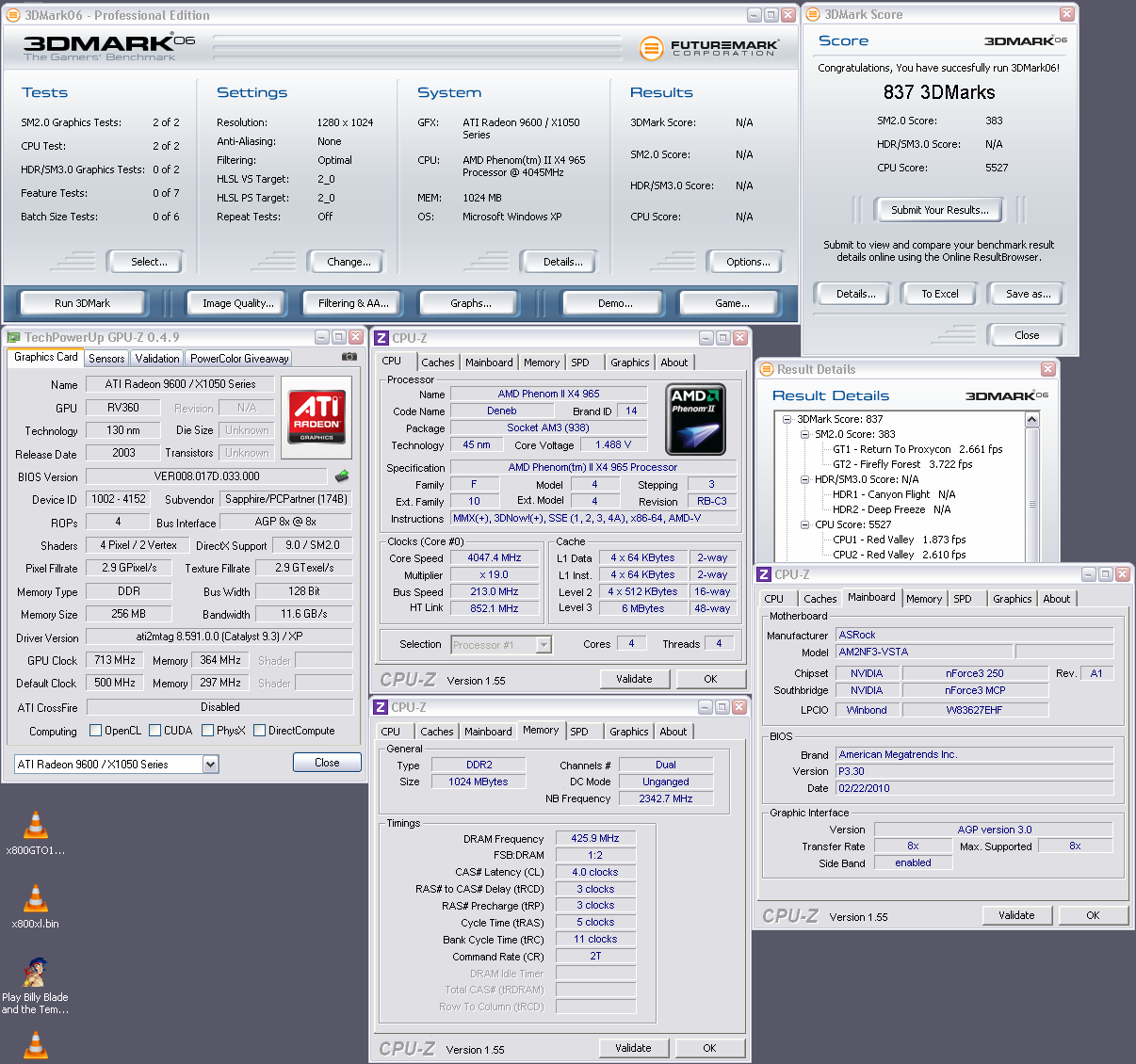Click the Save as... button
This screenshot has height=1064, width=1136.
(x=1028, y=294)
